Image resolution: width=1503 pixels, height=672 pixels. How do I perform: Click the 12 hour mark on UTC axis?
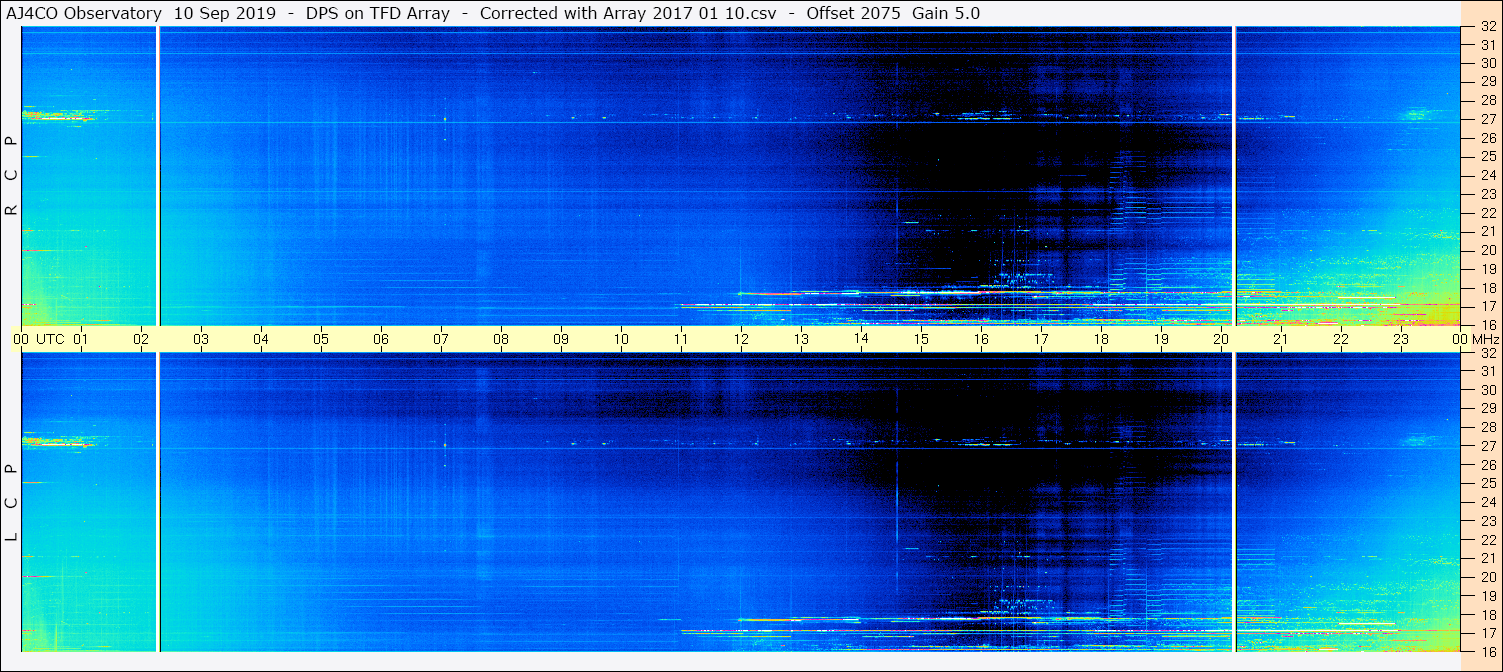click(x=741, y=339)
